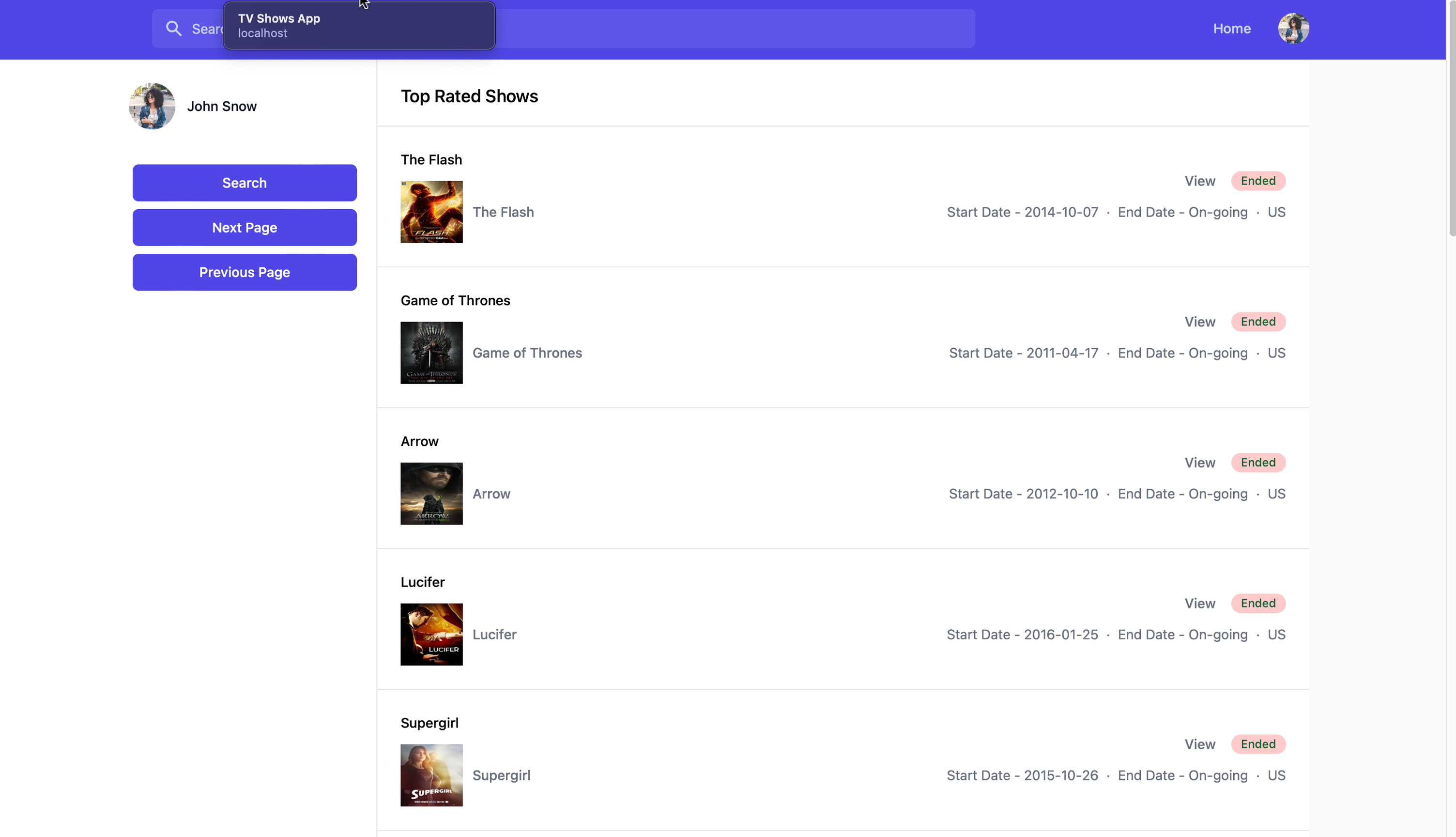The width and height of the screenshot is (1456, 837).
Task: Click View link for Arrow
Action: [x=1199, y=463]
